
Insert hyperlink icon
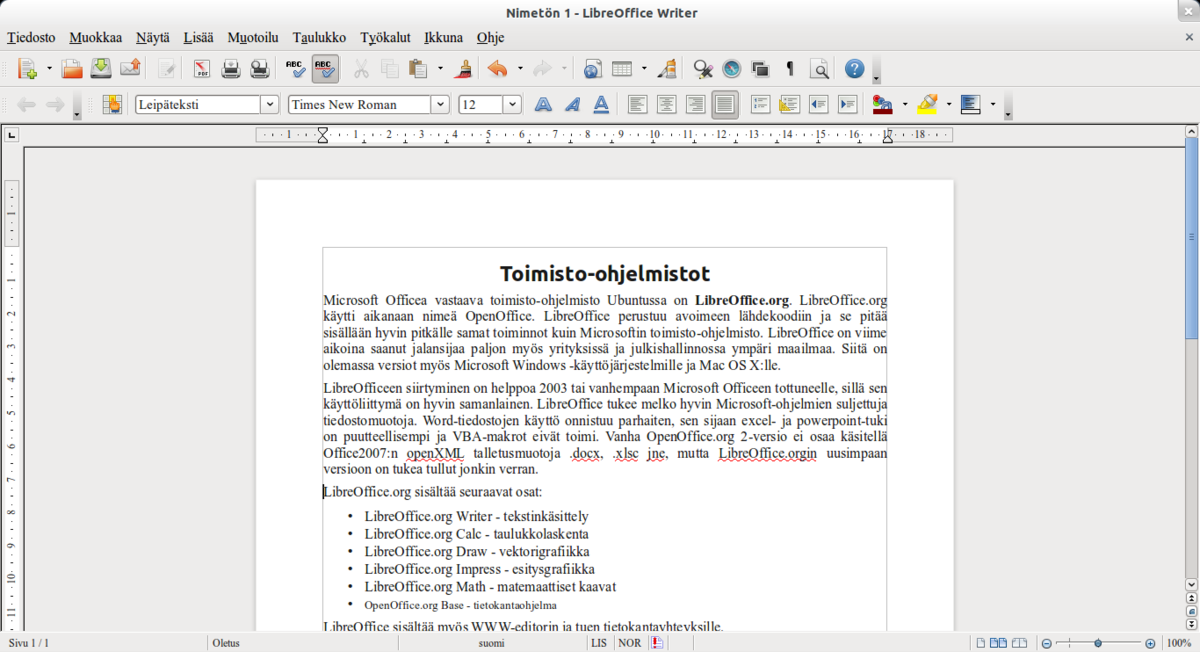(x=592, y=69)
